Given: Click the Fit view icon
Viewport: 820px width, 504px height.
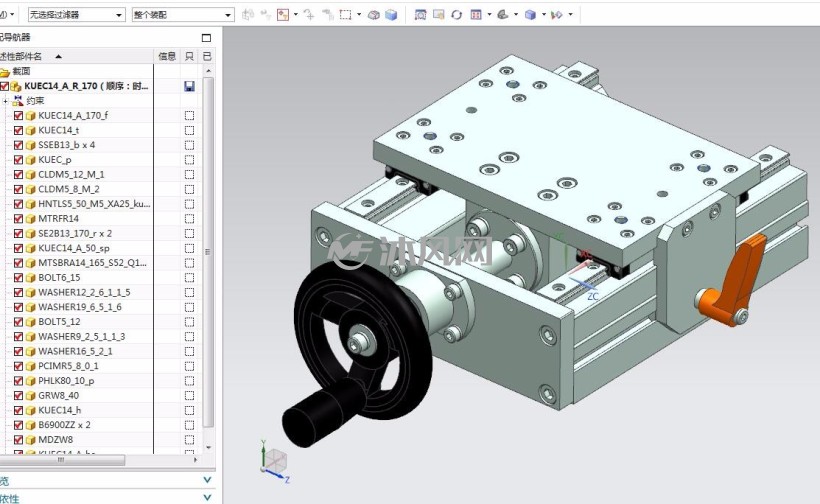Looking at the screenshot, I should (420, 15).
